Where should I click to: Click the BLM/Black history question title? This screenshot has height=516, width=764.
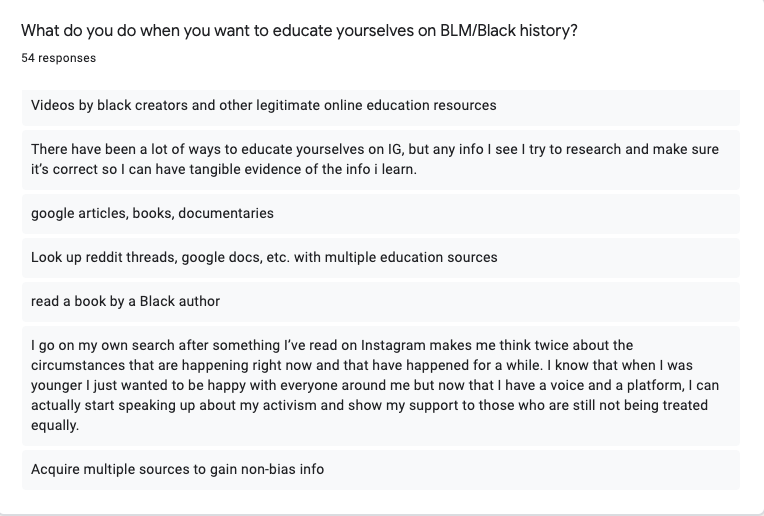click(299, 31)
